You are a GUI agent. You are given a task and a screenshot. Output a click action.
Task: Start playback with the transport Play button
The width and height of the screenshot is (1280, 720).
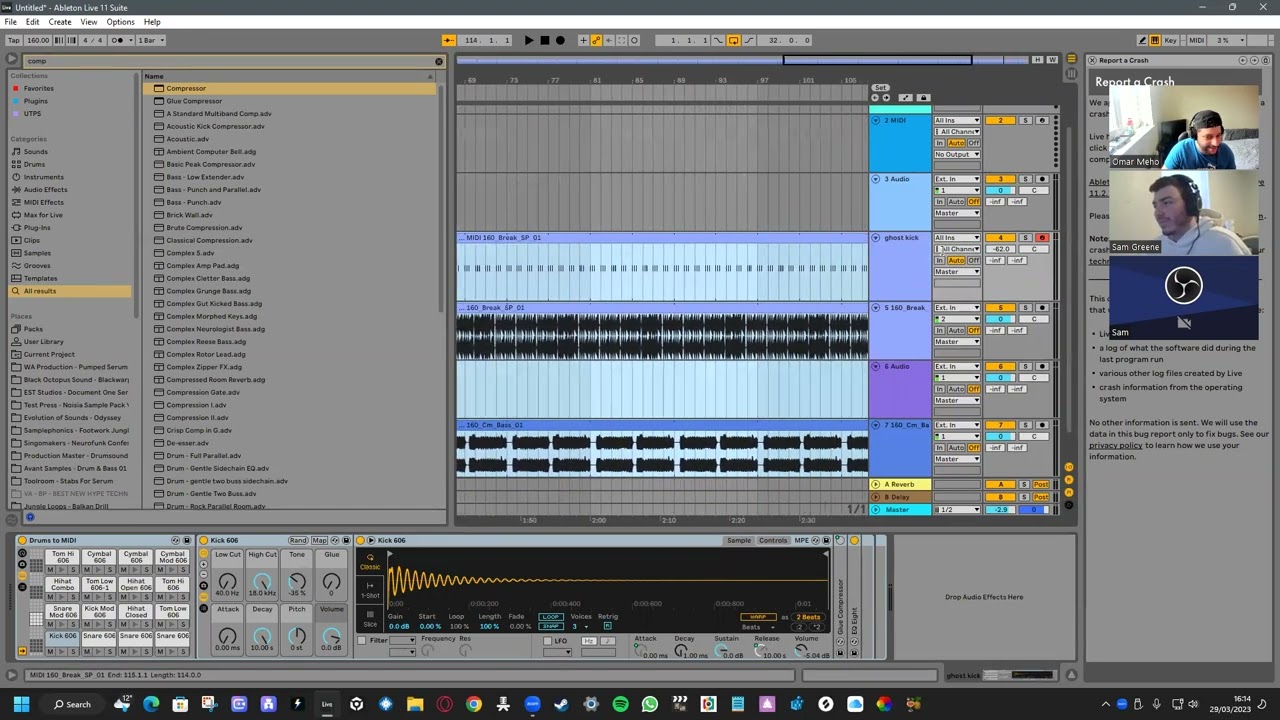[x=529, y=40]
